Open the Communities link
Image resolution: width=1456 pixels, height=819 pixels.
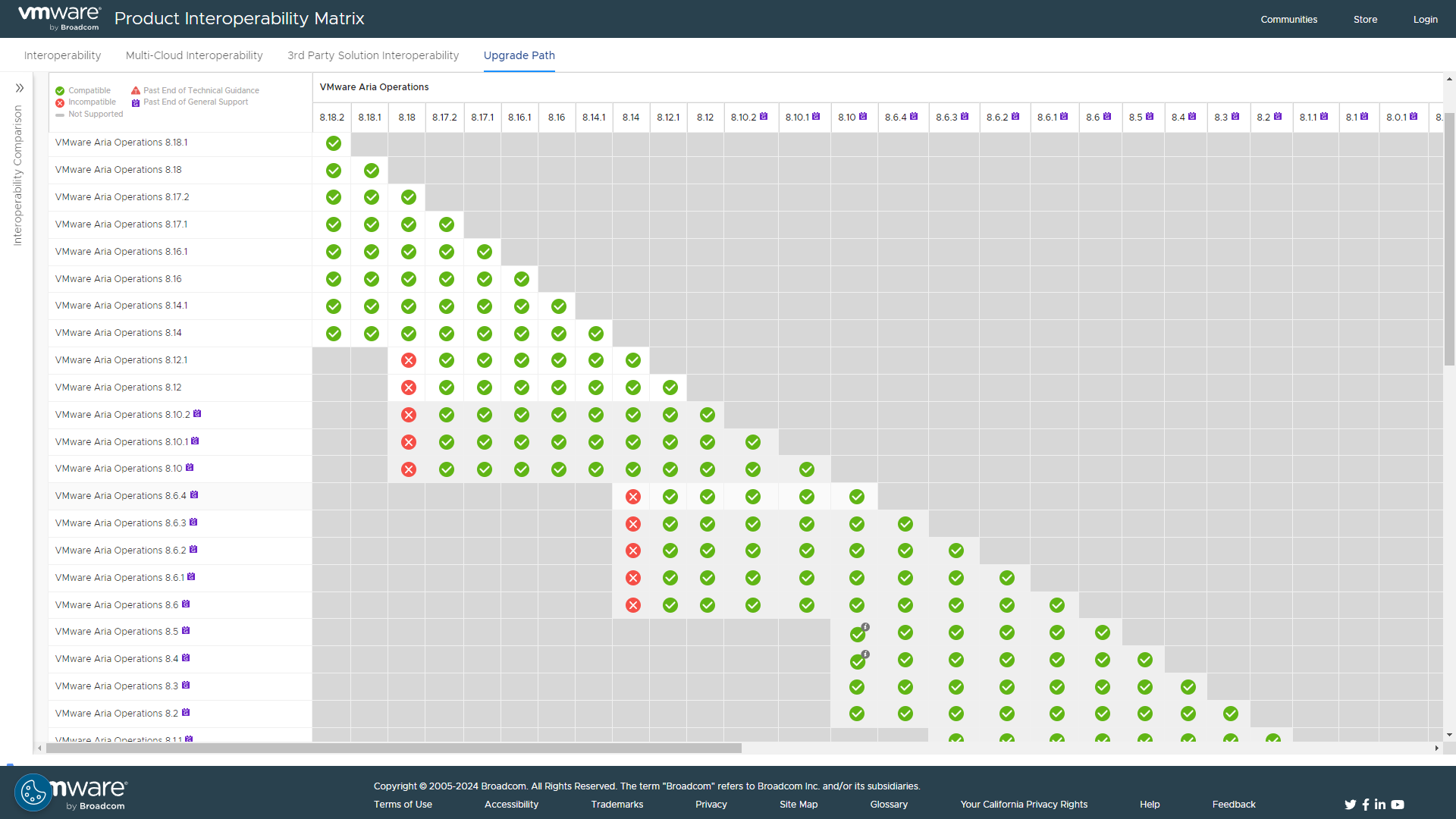pos(1288,20)
